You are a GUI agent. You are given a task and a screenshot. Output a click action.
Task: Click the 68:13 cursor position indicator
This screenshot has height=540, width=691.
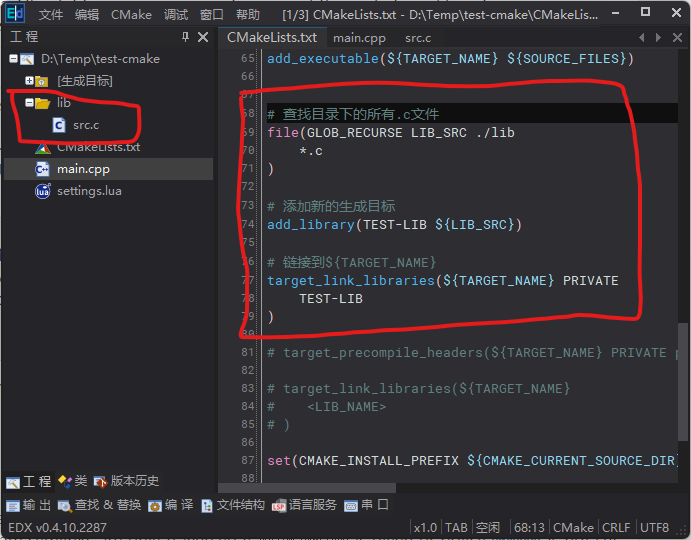(529, 527)
